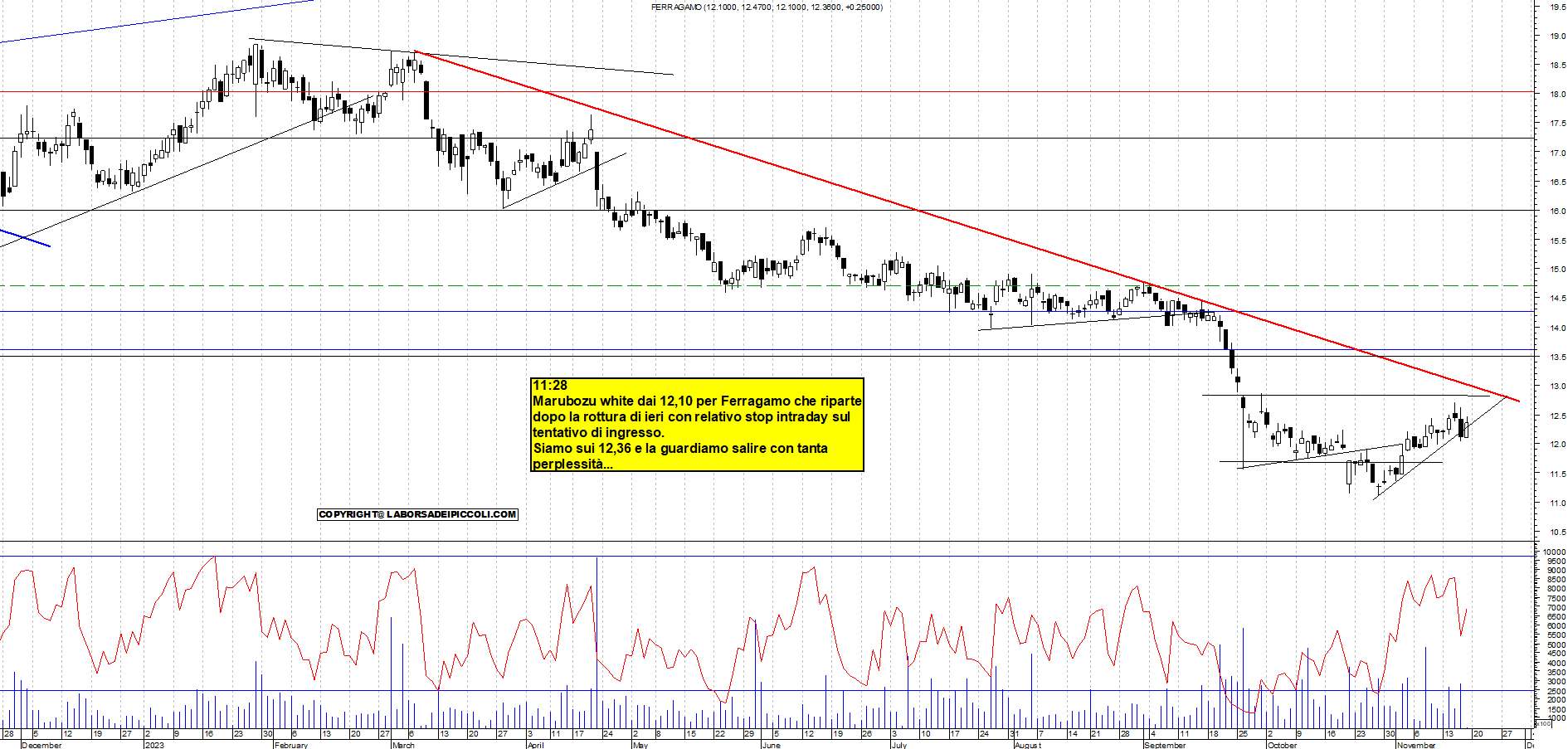
Task: Click the April month label
Action: click(536, 745)
